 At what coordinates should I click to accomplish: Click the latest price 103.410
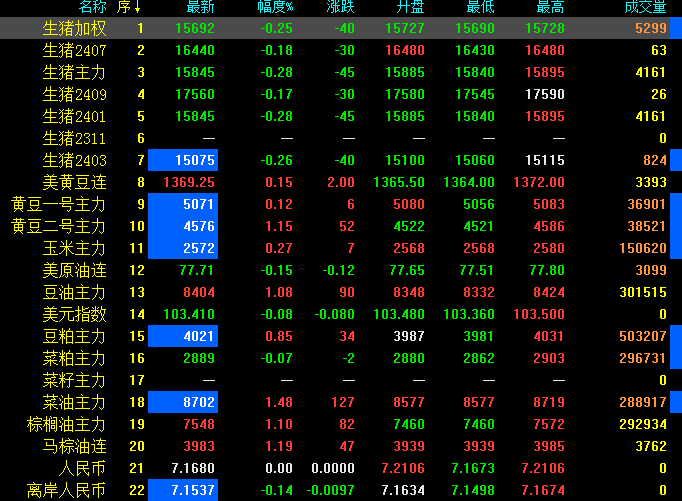[x=189, y=314]
